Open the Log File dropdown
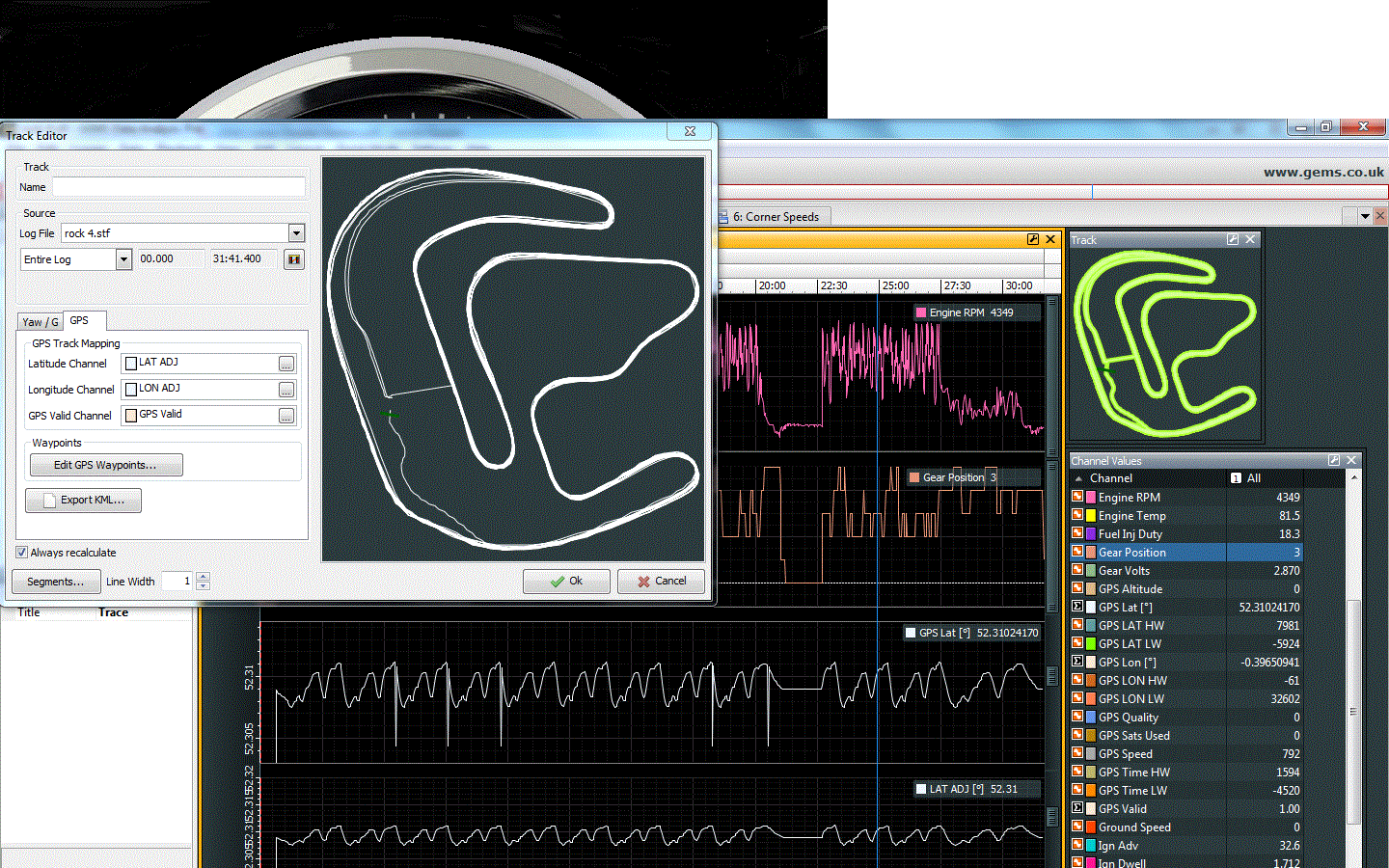 tap(296, 233)
